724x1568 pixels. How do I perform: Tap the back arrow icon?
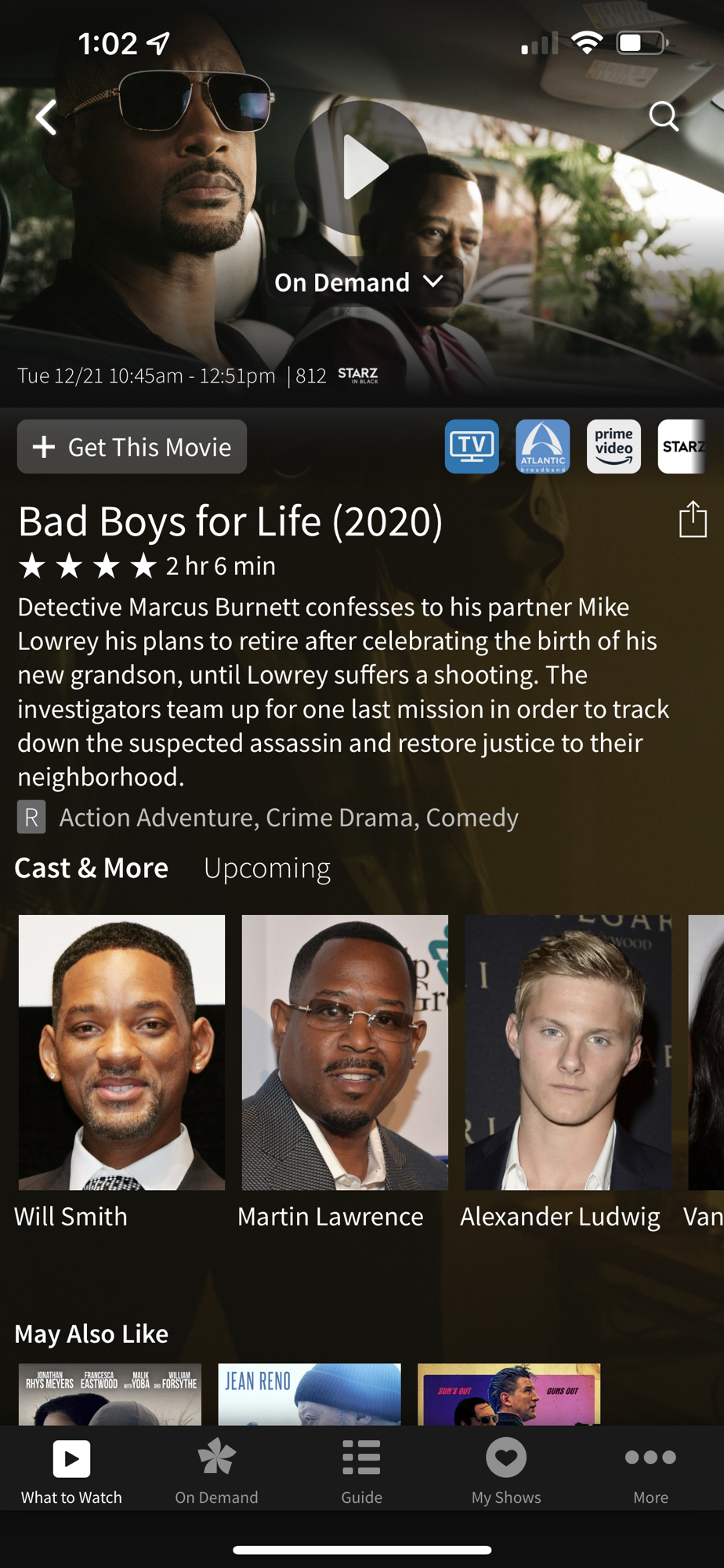46,118
